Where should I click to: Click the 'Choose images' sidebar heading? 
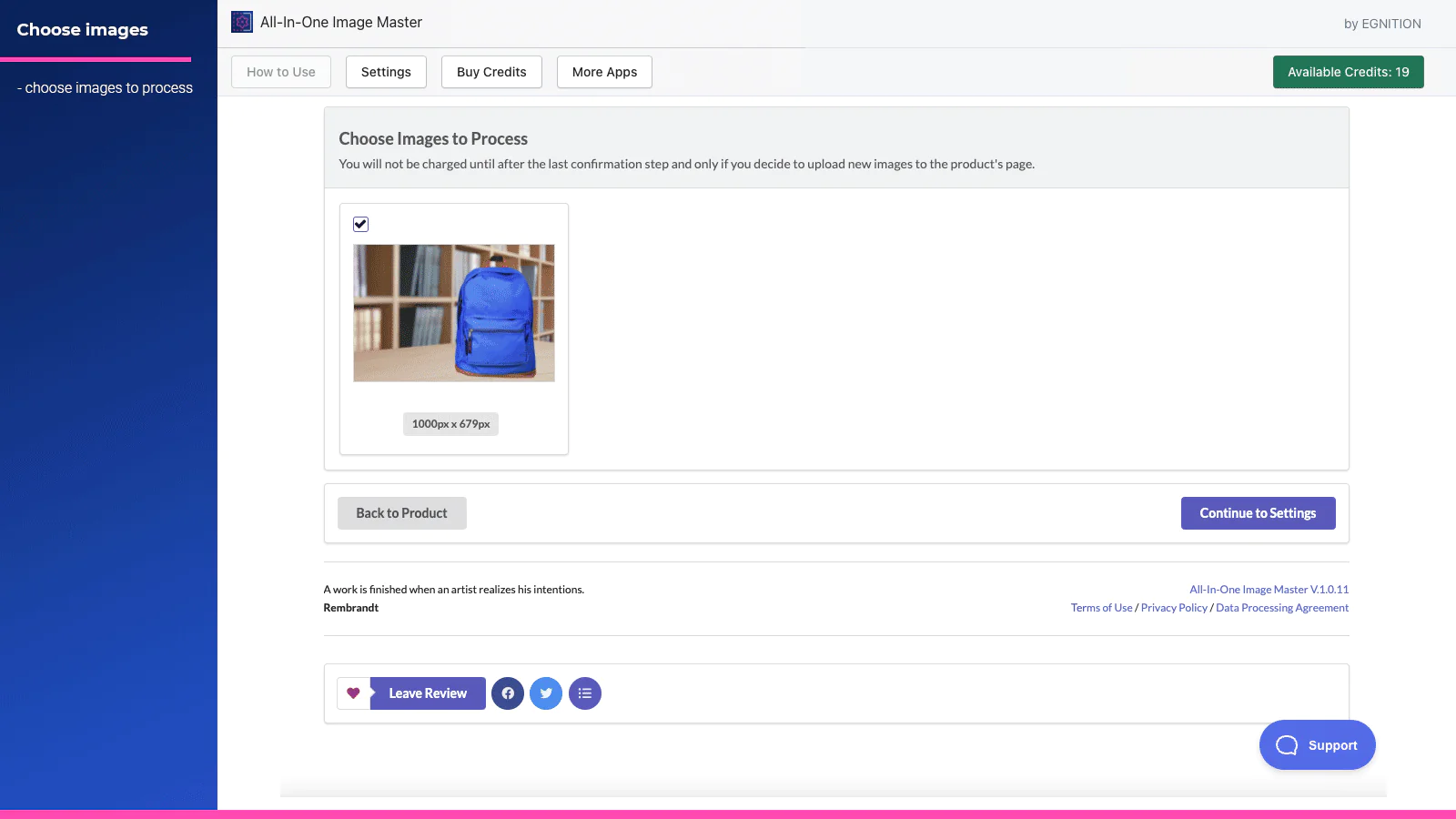click(x=83, y=30)
